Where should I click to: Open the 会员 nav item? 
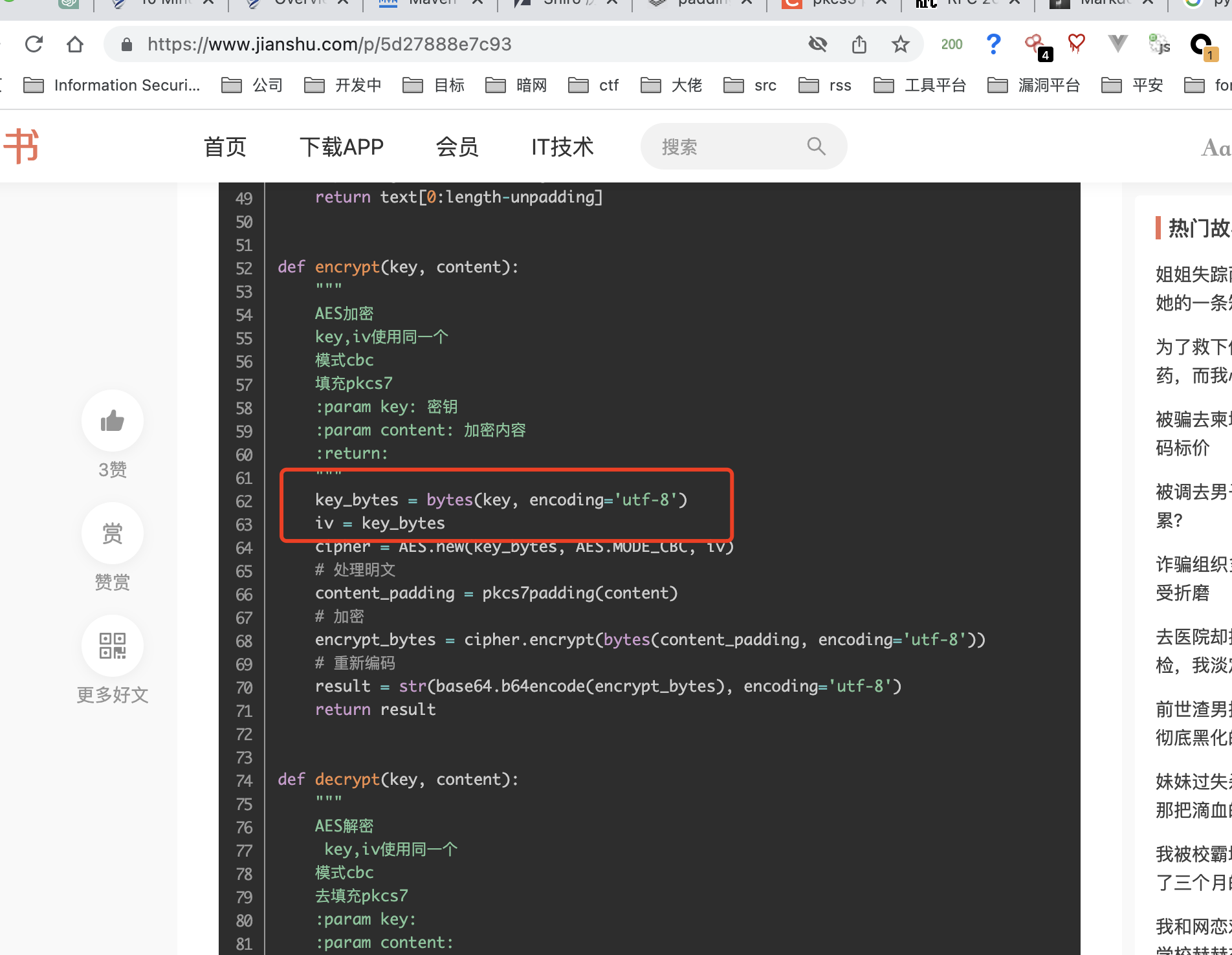point(457,147)
